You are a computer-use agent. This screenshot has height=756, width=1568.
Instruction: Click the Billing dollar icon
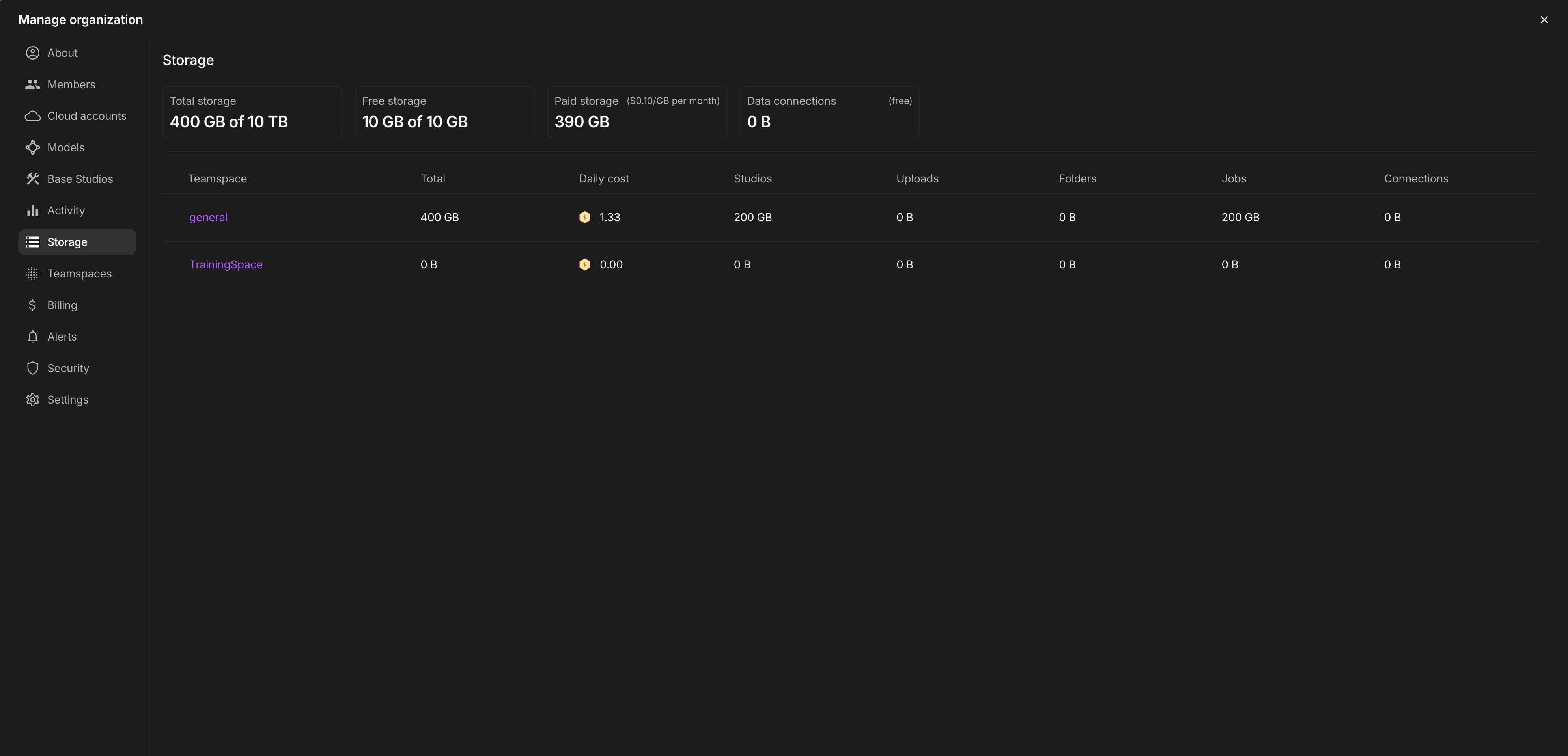click(32, 305)
